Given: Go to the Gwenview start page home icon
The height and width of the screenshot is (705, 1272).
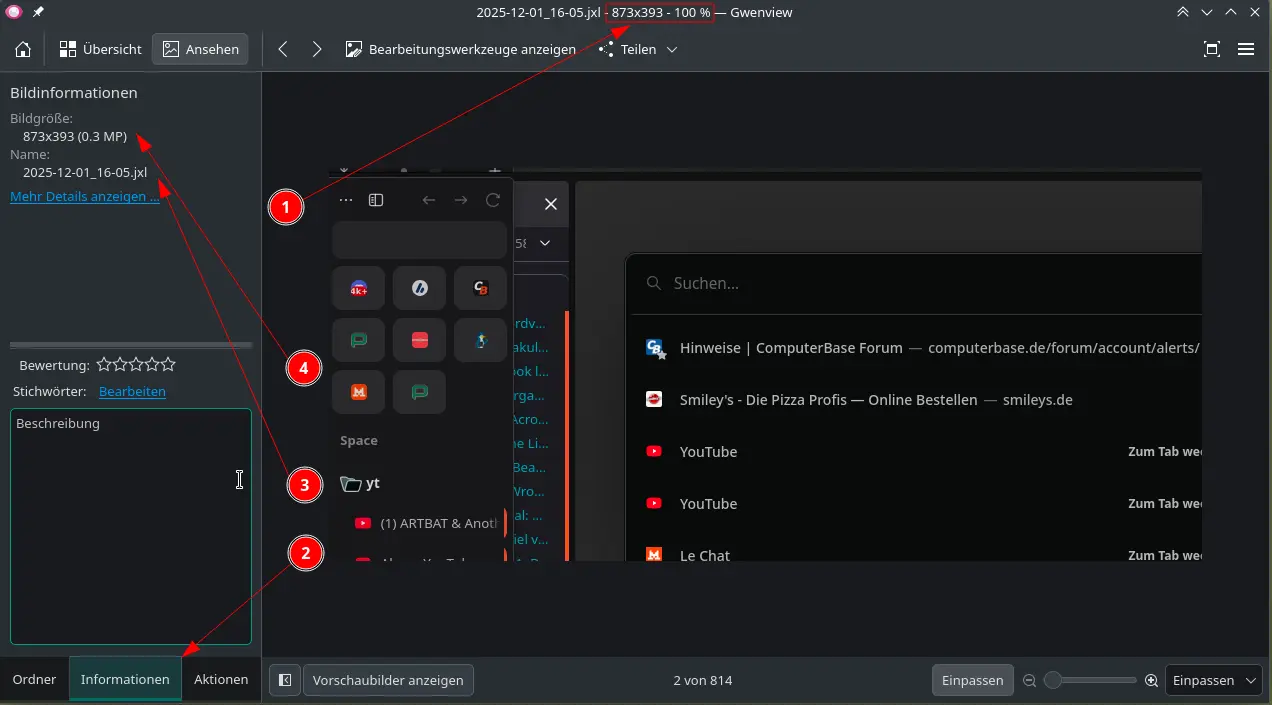Looking at the screenshot, I should [23, 49].
